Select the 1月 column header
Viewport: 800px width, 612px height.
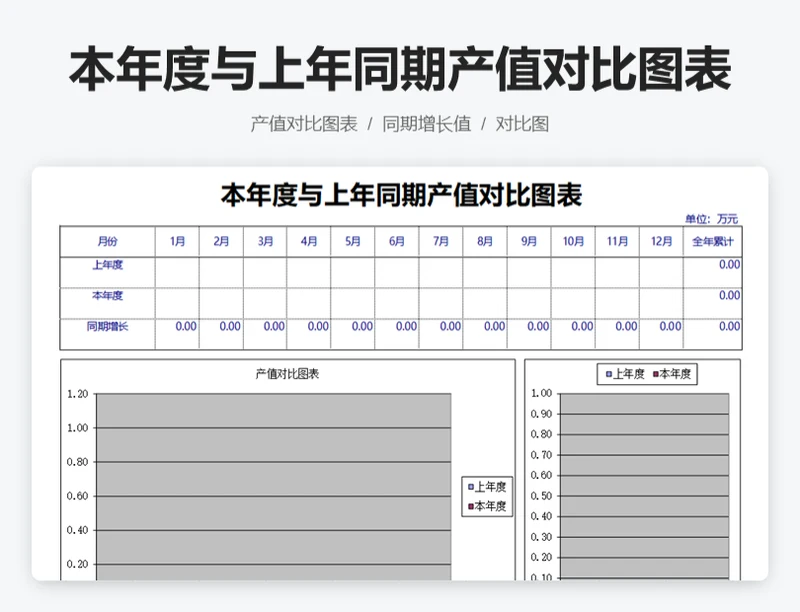click(177, 241)
